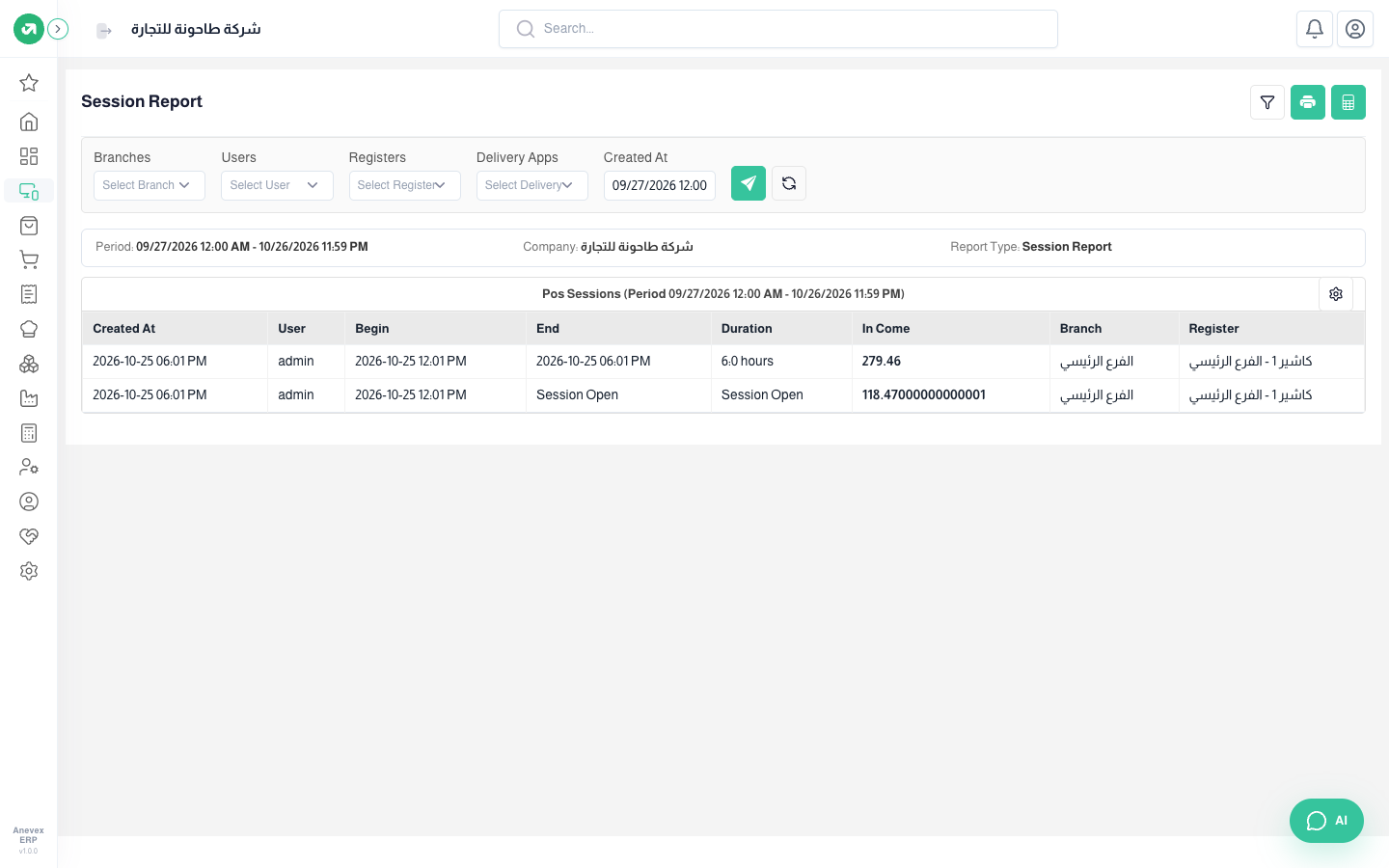Reset filters with refresh button
Image resolution: width=1389 pixels, height=868 pixels.
(x=789, y=183)
